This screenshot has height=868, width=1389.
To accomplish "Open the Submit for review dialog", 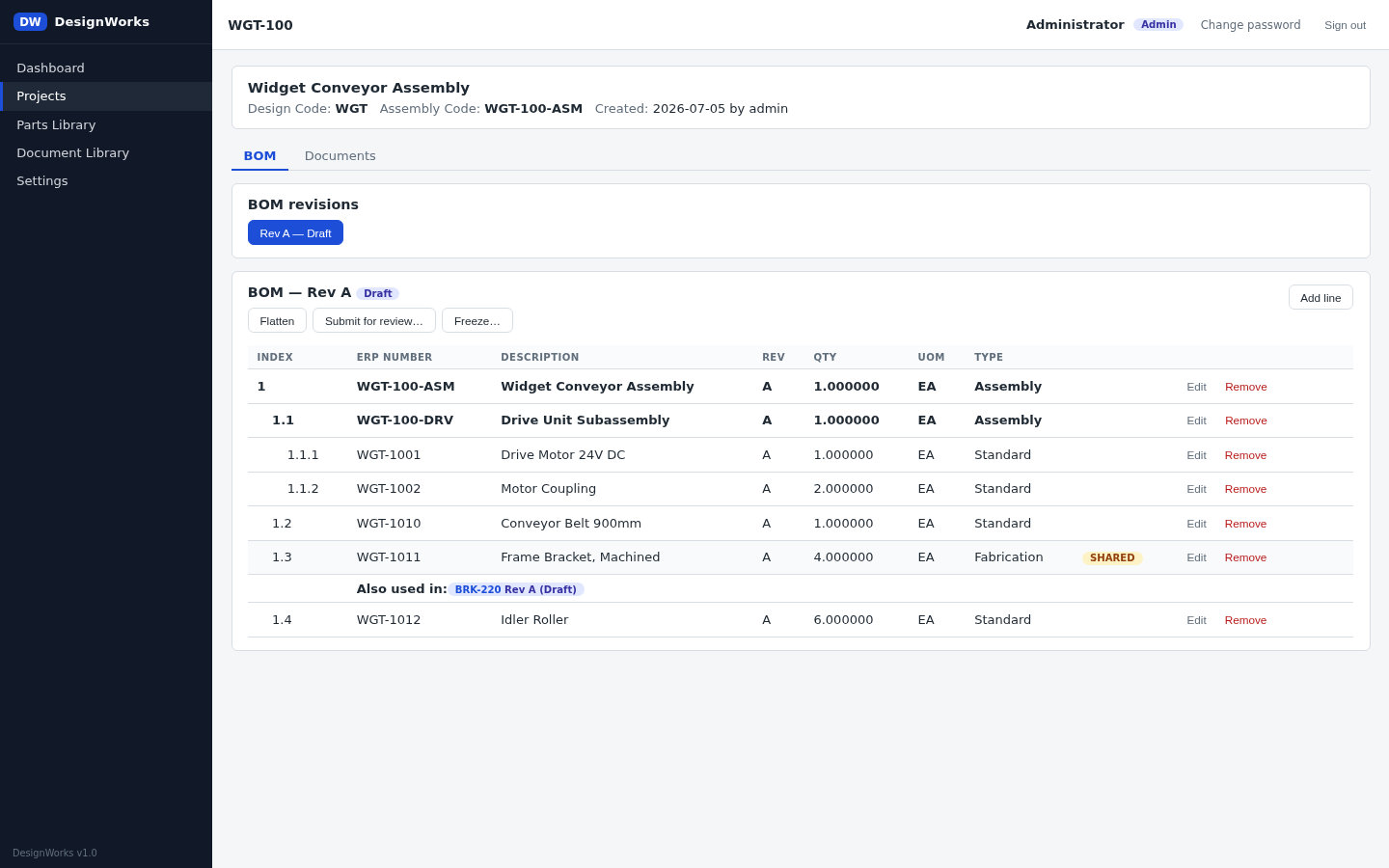I will point(374,320).
